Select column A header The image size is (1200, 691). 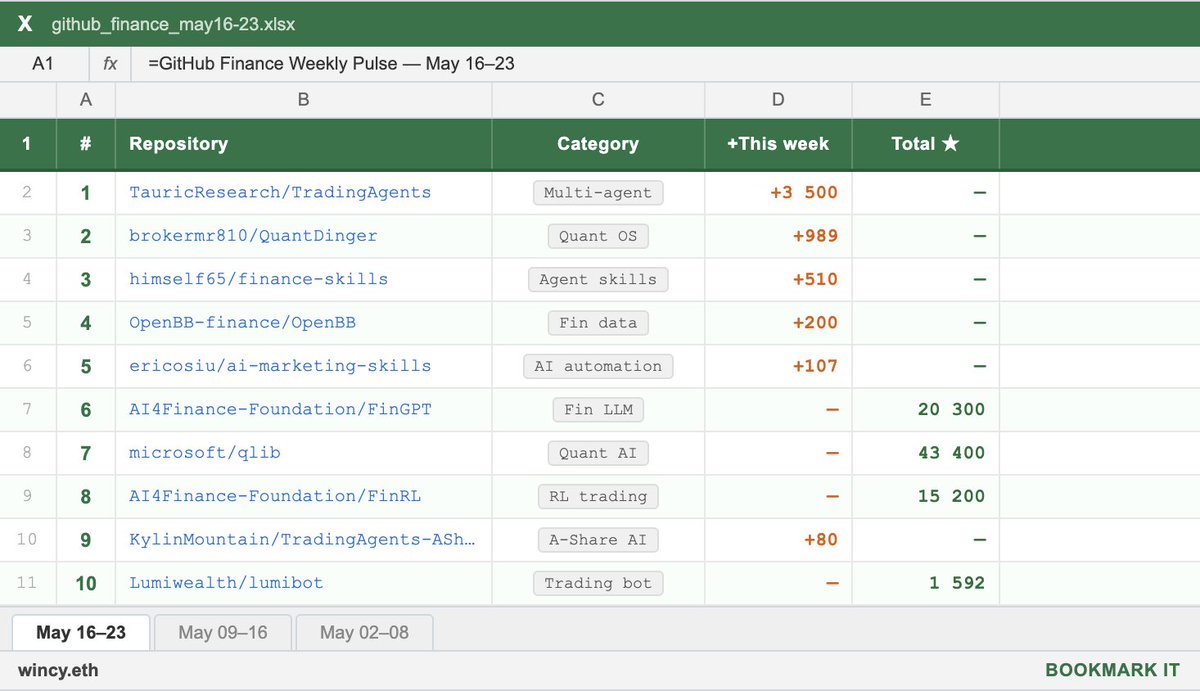(x=86, y=99)
